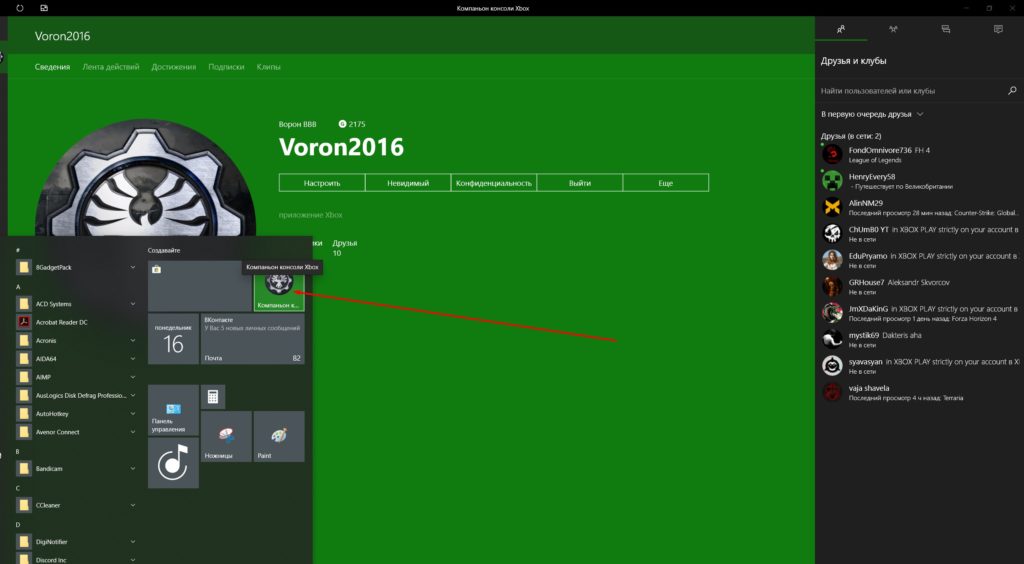This screenshot has height=564, width=1024.
Task: Click the Настроить button
Action: 322,183
